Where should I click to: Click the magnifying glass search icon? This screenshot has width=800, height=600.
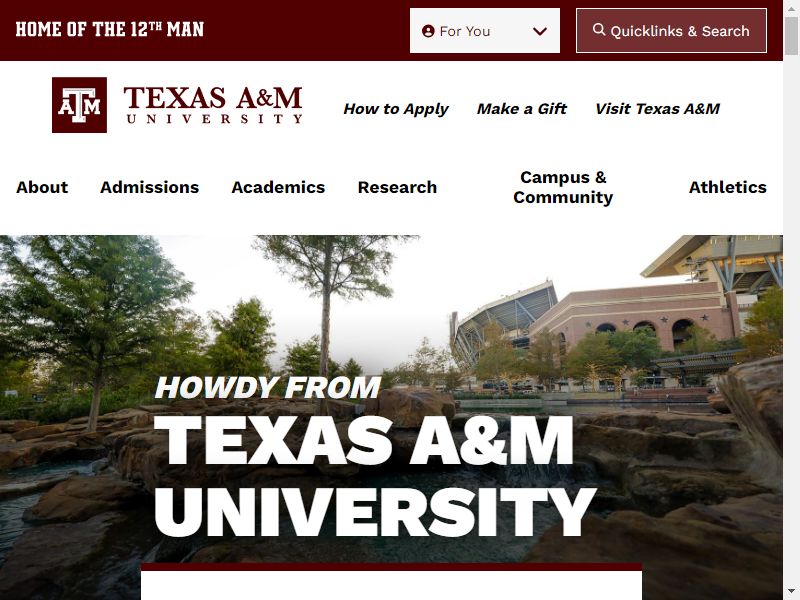pos(598,30)
